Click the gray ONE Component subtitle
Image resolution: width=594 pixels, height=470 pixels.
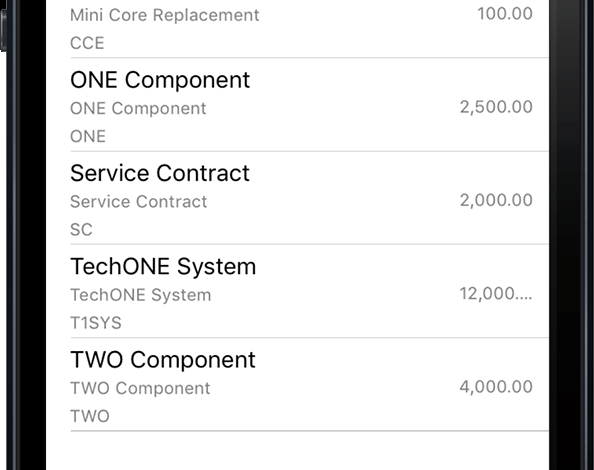pyautogui.click(x=138, y=109)
